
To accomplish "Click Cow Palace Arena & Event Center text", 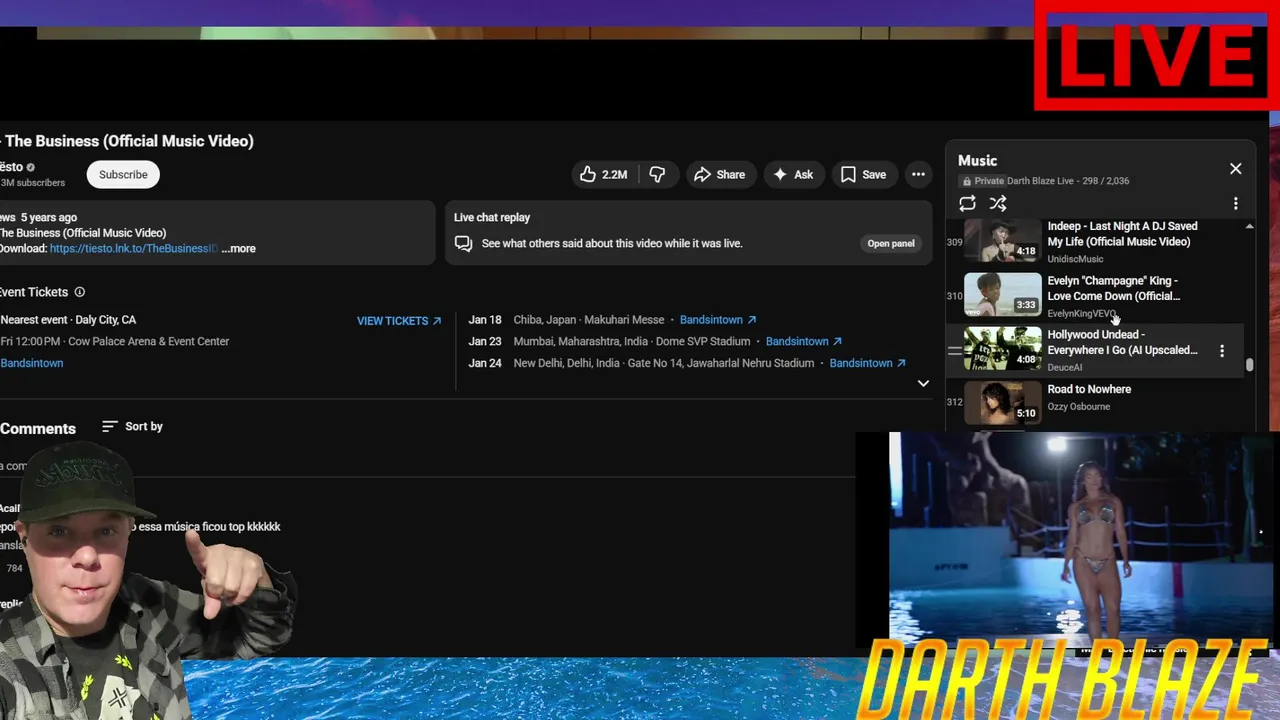I will (148, 341).
